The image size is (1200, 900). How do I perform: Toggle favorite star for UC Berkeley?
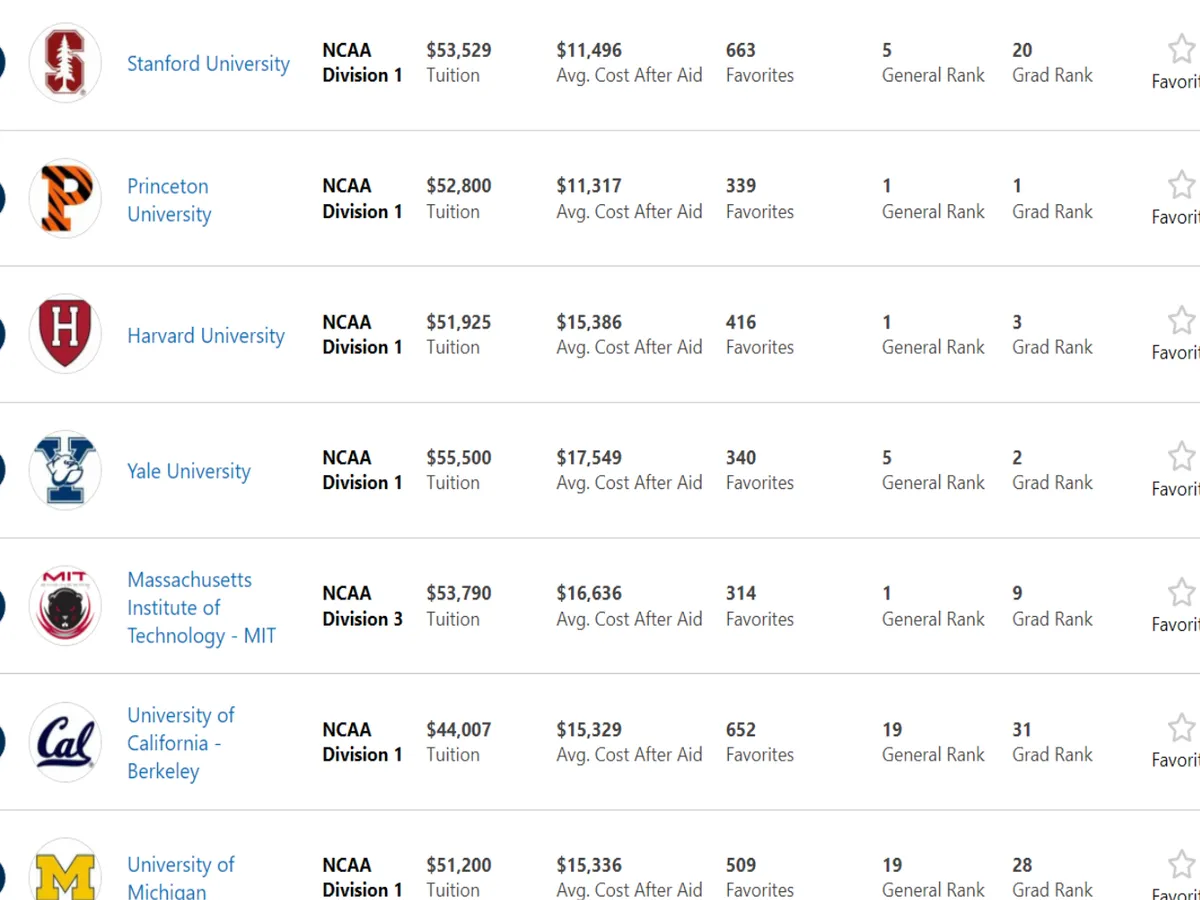pos(1181,728)
